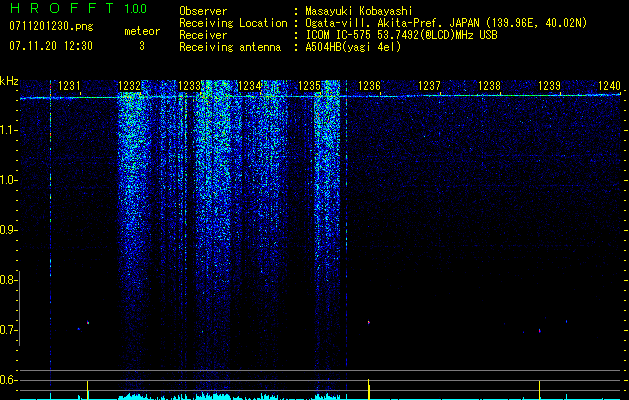This screenshot has height=400, width=629.
Task: Click the 1233 time marker
Action: pyautogui.click(x=189, y=86)
